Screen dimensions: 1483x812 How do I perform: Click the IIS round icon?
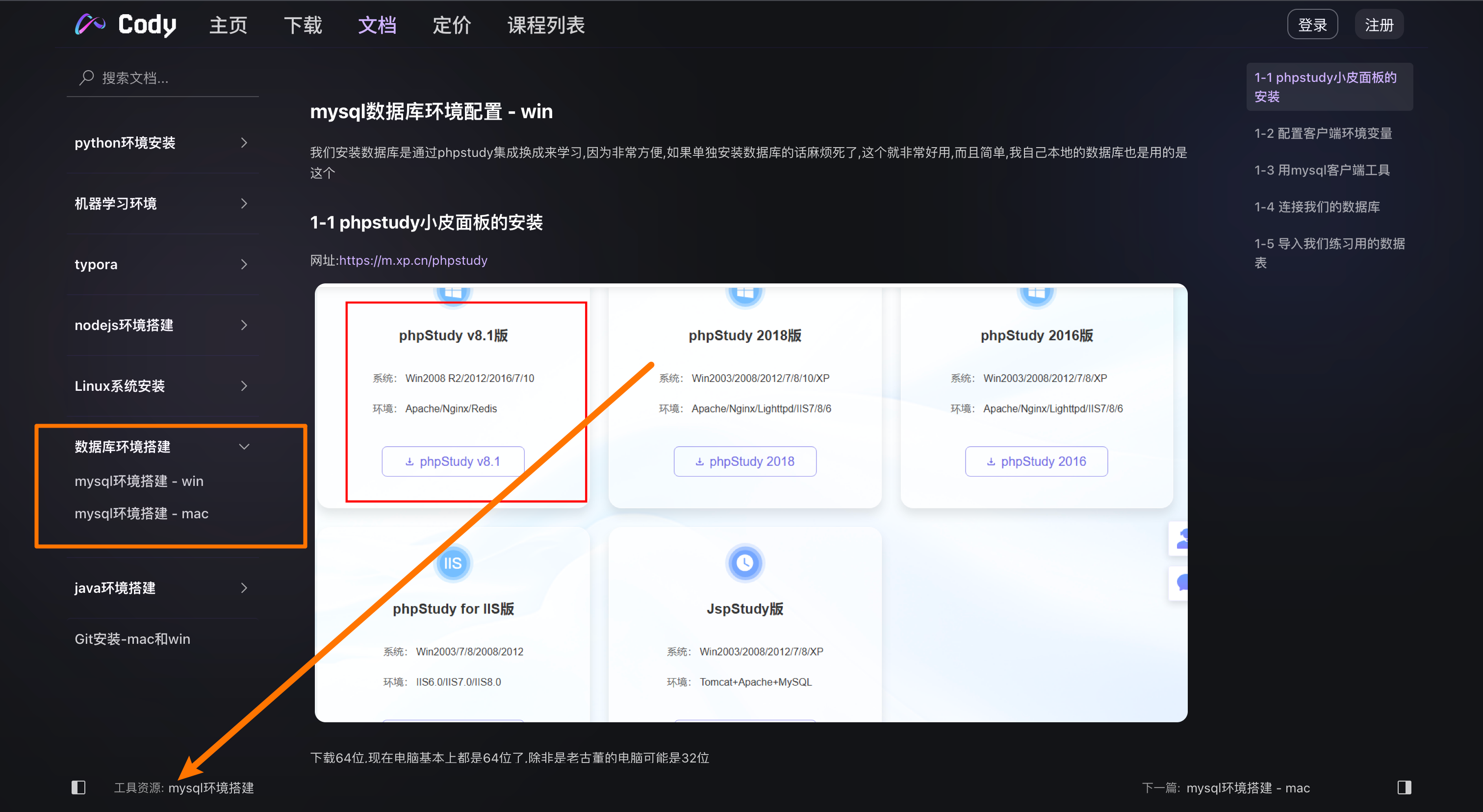click(x=453, y=563)
